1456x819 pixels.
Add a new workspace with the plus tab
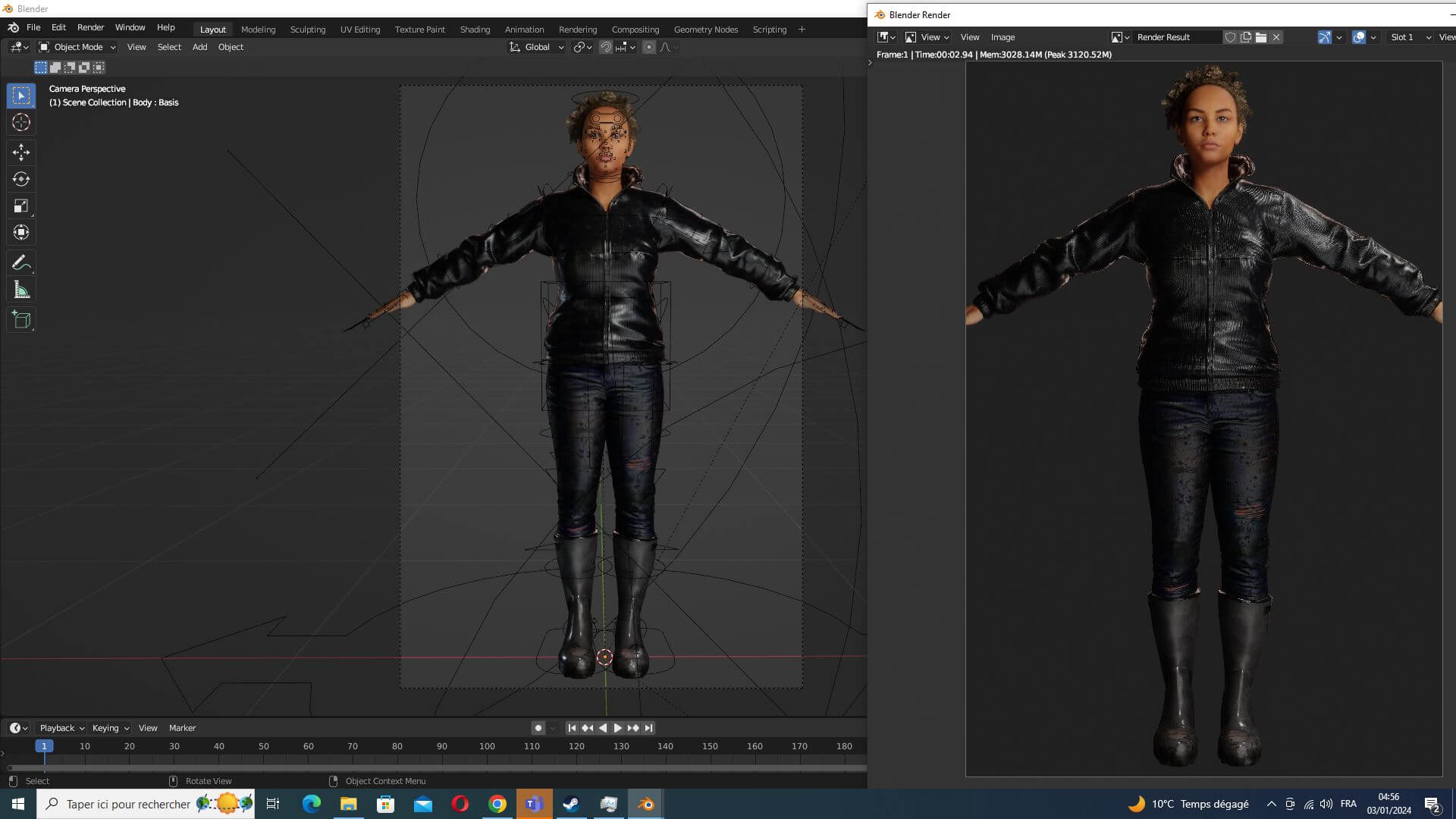pos(802,30)
